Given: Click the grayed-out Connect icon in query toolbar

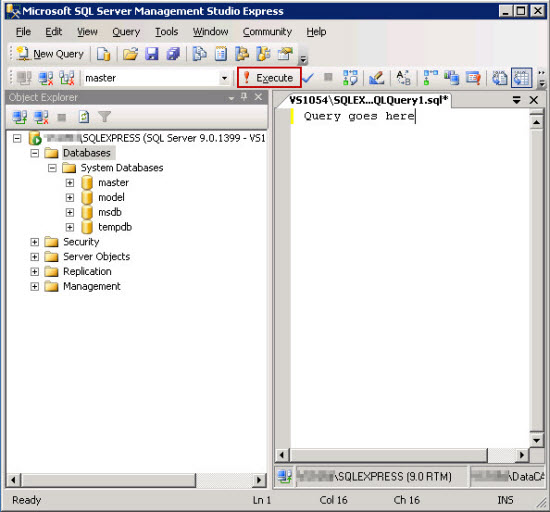Looking at the screenshot, I should pos(24,78).
